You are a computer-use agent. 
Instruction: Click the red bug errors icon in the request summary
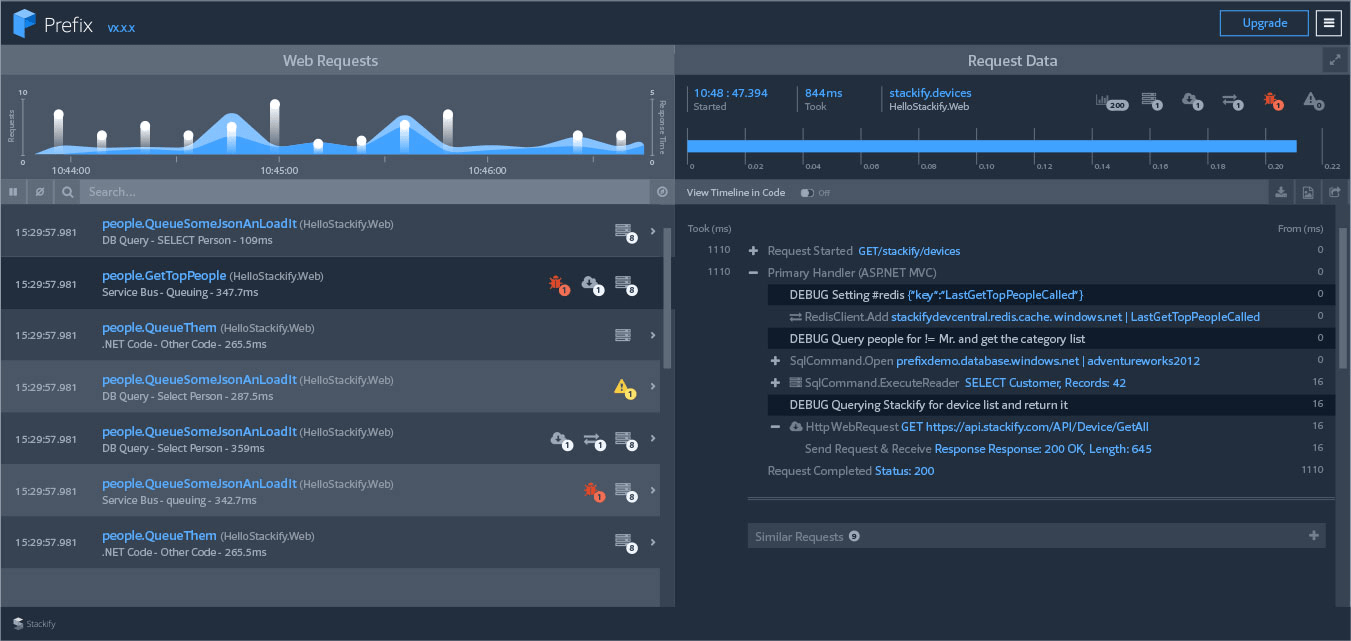pos(1272,101)
